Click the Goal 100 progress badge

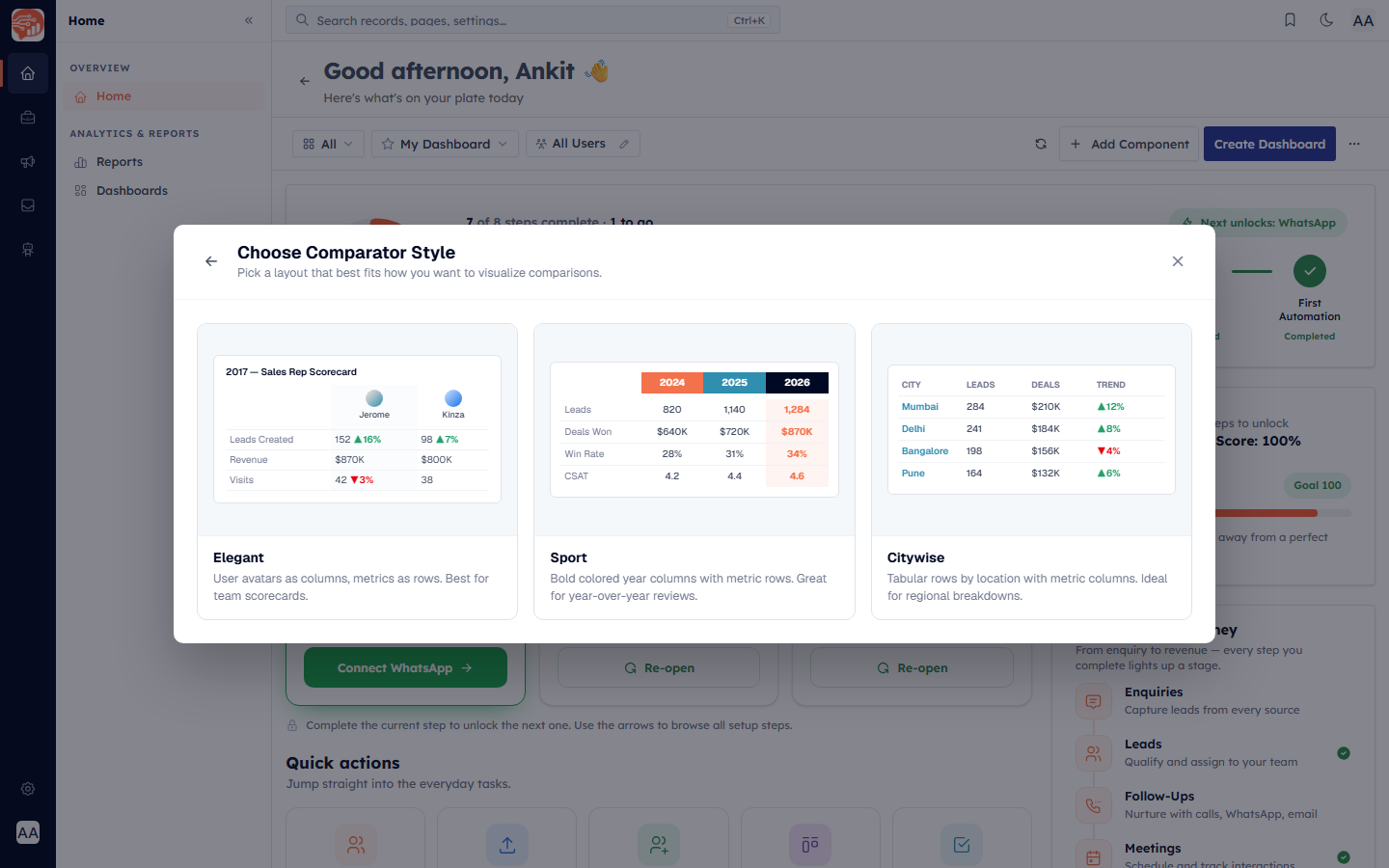[1317, 485]
